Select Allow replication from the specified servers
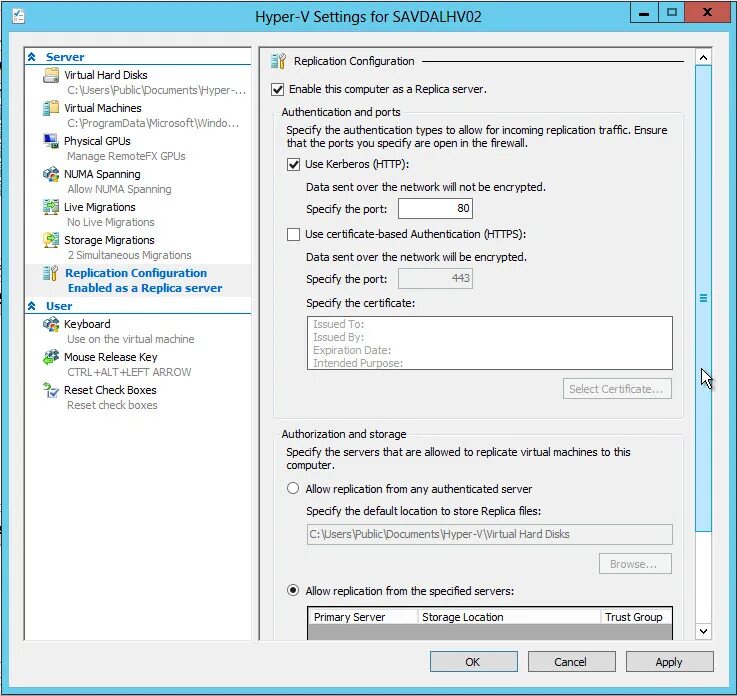 [x=293, y=590]
